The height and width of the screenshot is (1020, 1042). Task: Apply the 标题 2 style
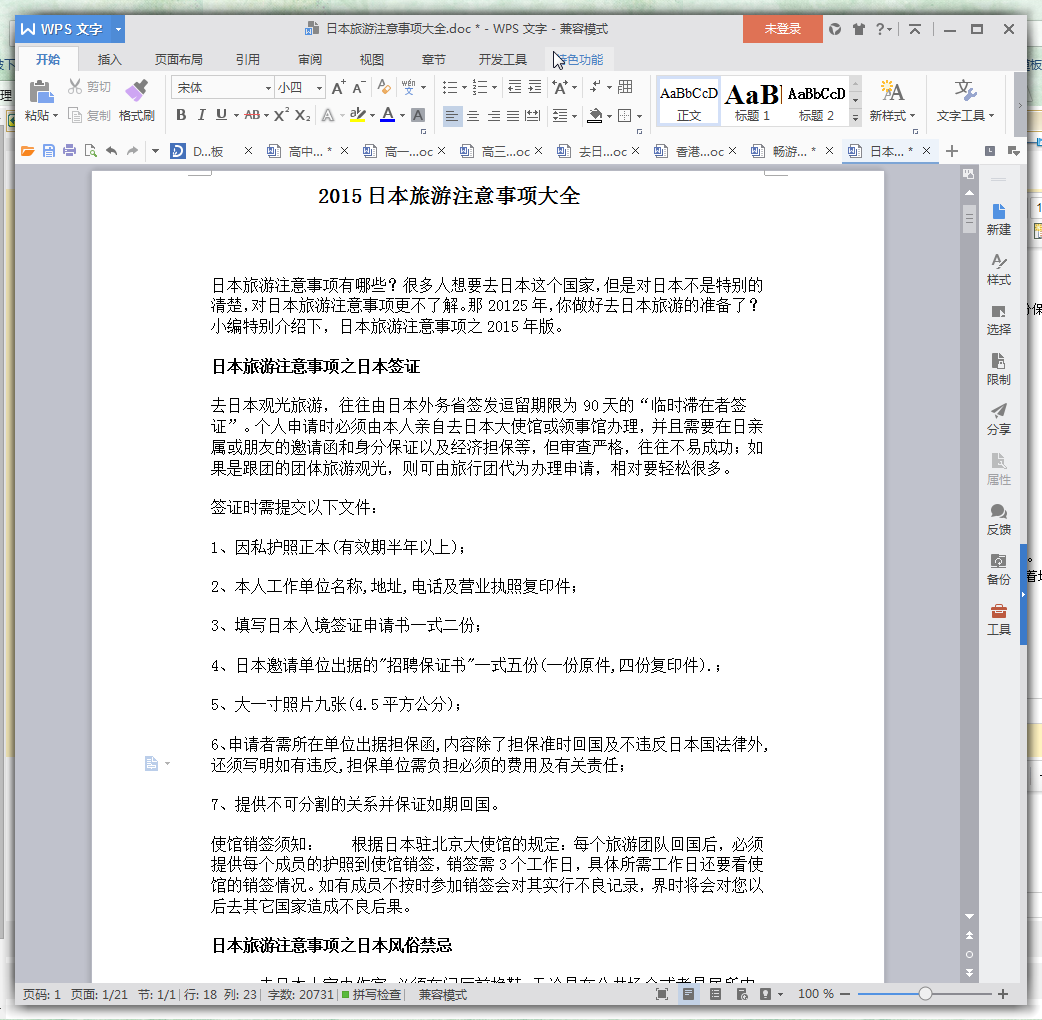click(x=816, y=102)
